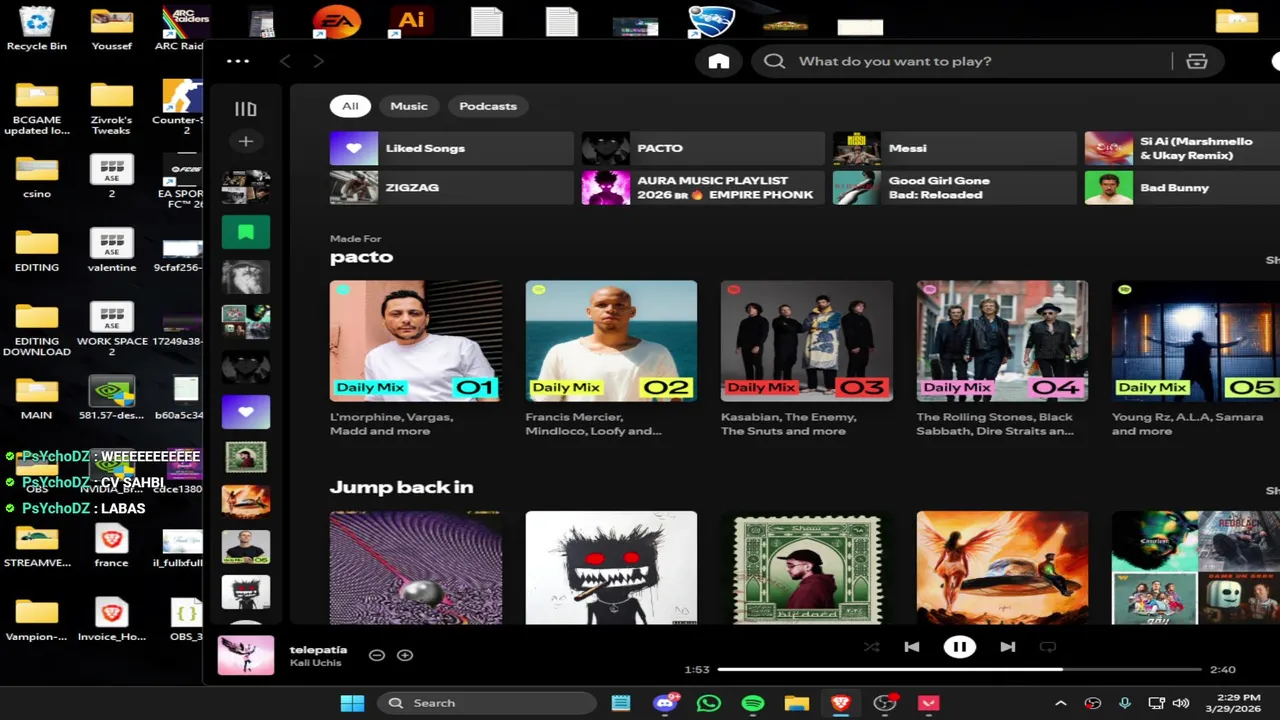Skip to the previous track
This screenshot has width=1280, height=720.
coord(912,647)
